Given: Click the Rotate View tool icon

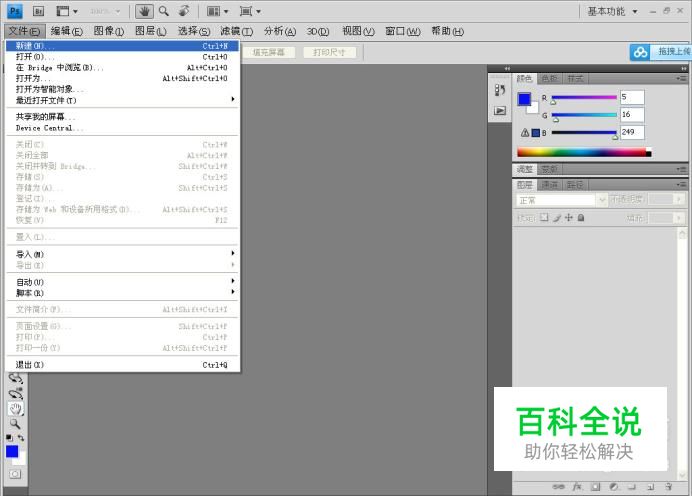Looking at the screenshot, I should point(184,11).
